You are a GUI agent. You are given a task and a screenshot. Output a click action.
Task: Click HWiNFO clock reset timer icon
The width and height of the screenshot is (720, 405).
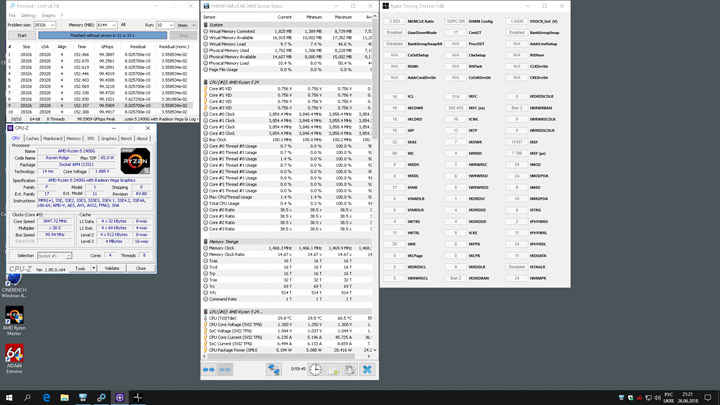pos(315,369)
